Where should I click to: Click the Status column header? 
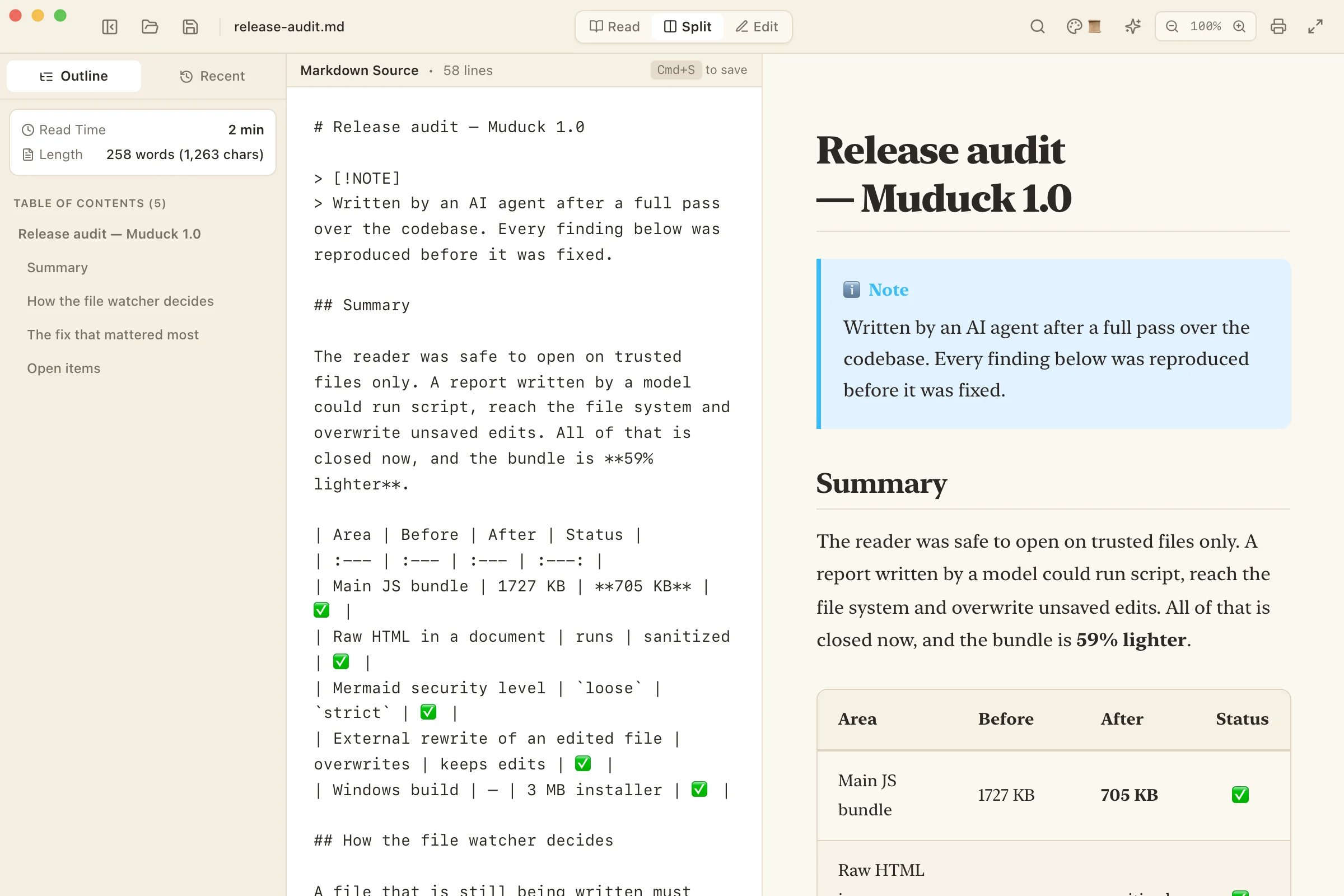coord(1242,719)
